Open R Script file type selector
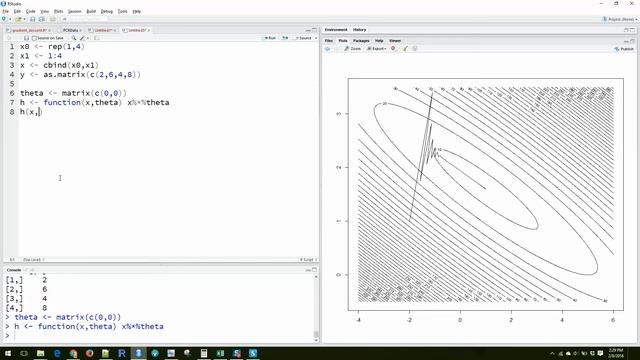This screenshot has width=640, height=360. point(308,260)
